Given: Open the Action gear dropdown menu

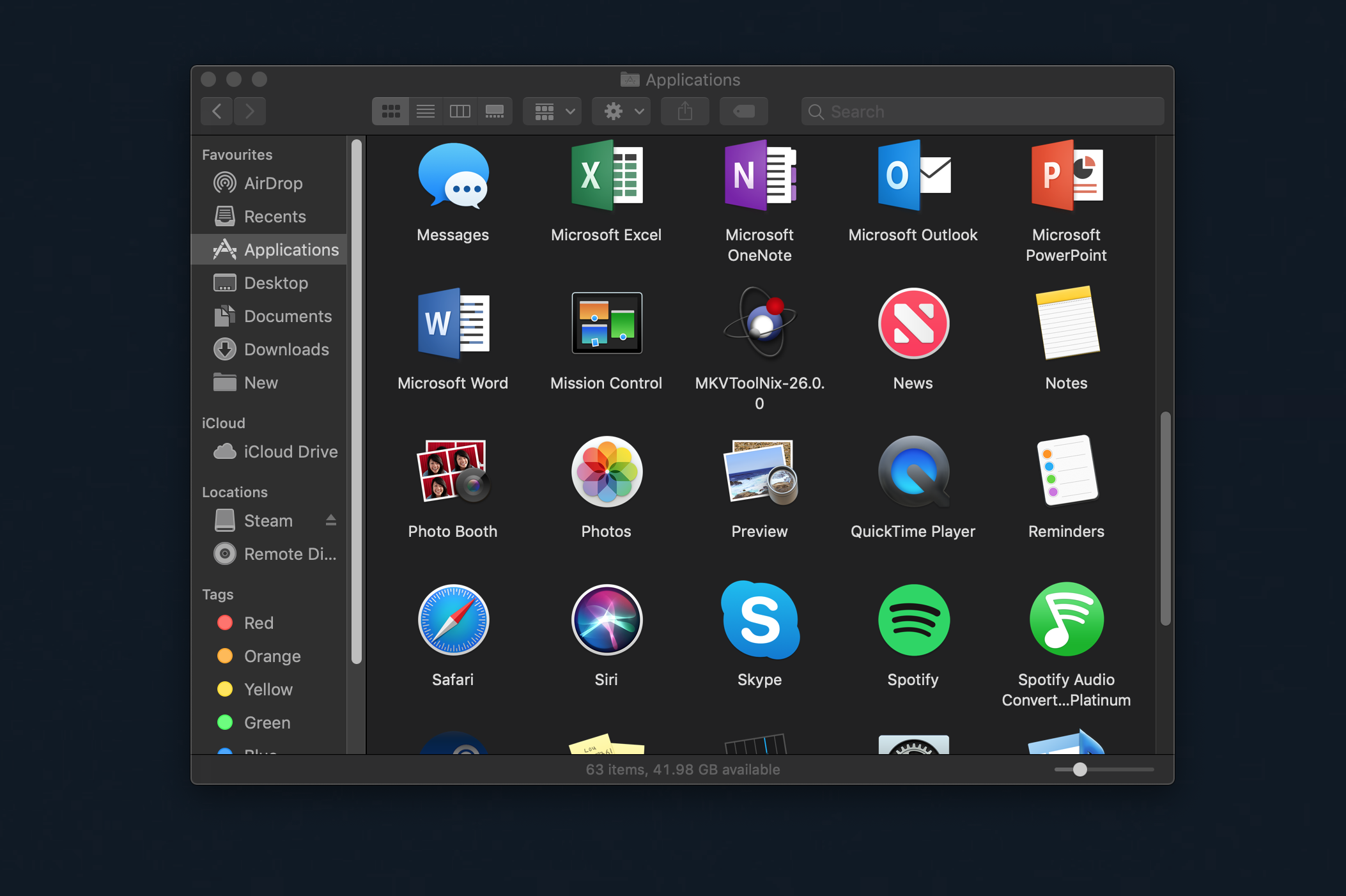Looking at the screenshot, I should click(621, 112).
